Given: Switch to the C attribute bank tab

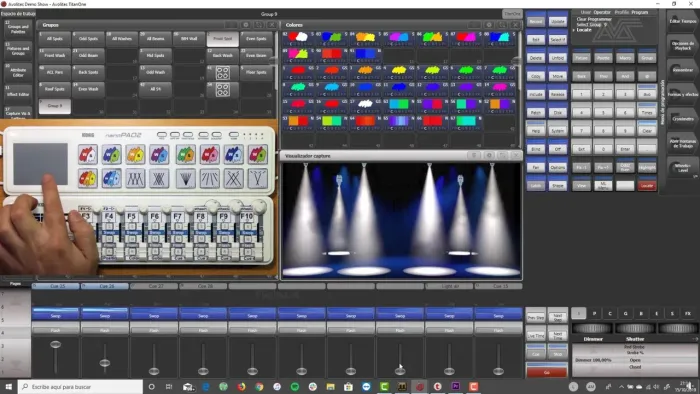Looking at the screenshot, I should [610, 314].
